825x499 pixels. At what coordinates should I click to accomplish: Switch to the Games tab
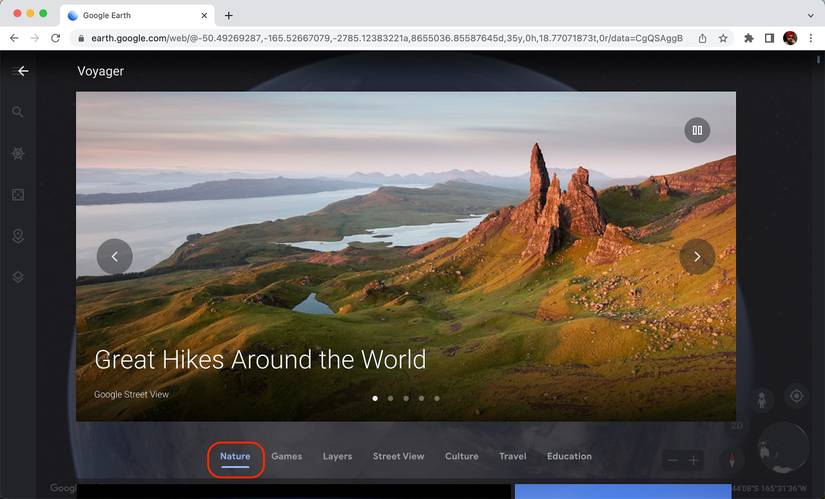tap(287, 456)
